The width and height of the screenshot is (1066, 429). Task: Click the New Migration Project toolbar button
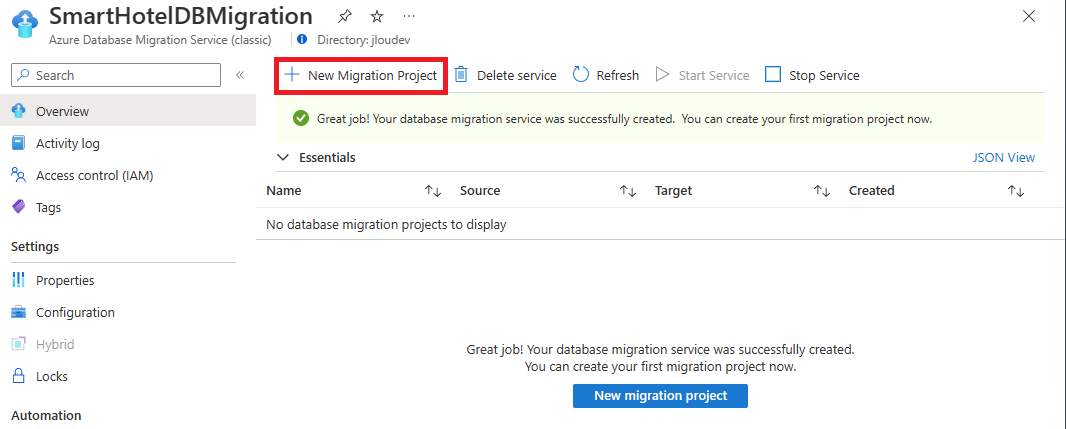[x=360, y=75]
